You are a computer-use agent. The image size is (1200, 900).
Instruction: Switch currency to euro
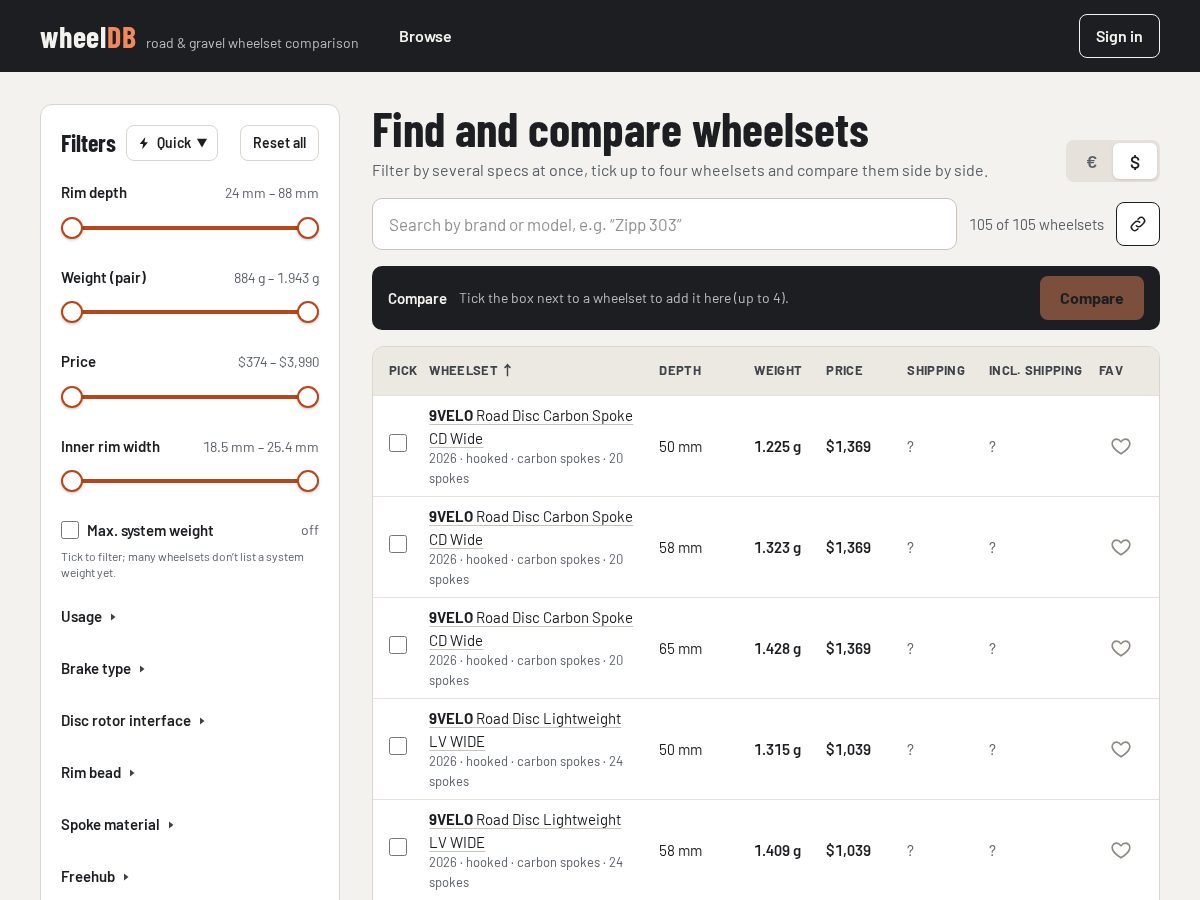pyautogui.click(x=1091, y=161)
